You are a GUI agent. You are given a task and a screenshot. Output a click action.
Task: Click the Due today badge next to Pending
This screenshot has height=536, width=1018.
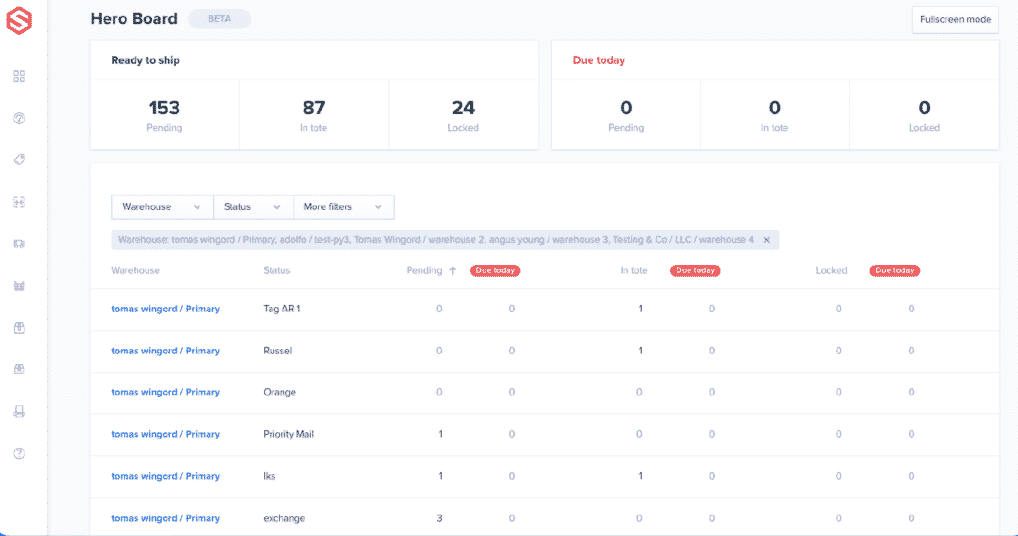[x=495, y=271]
